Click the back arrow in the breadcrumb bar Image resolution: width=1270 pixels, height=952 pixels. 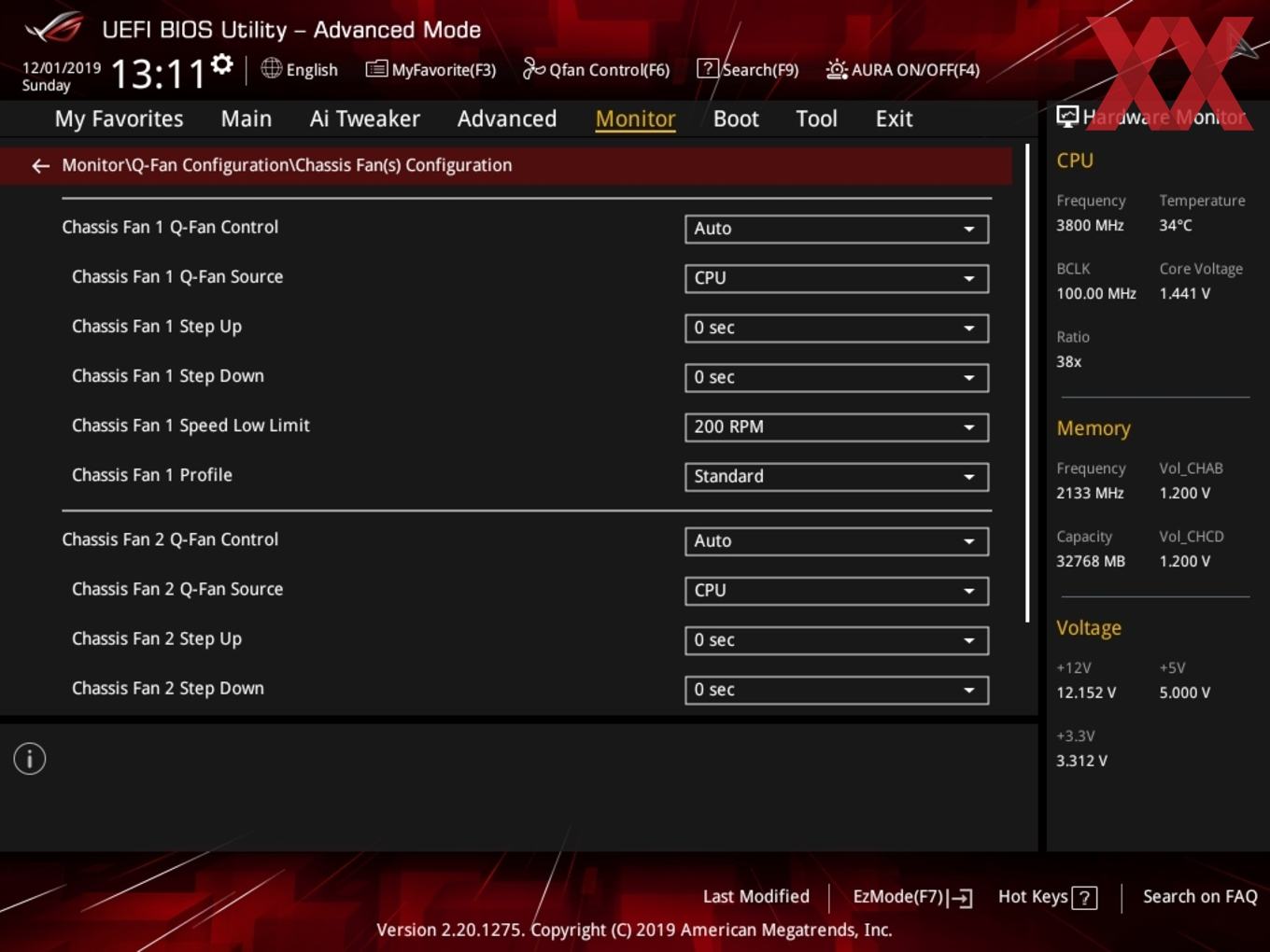40,166
